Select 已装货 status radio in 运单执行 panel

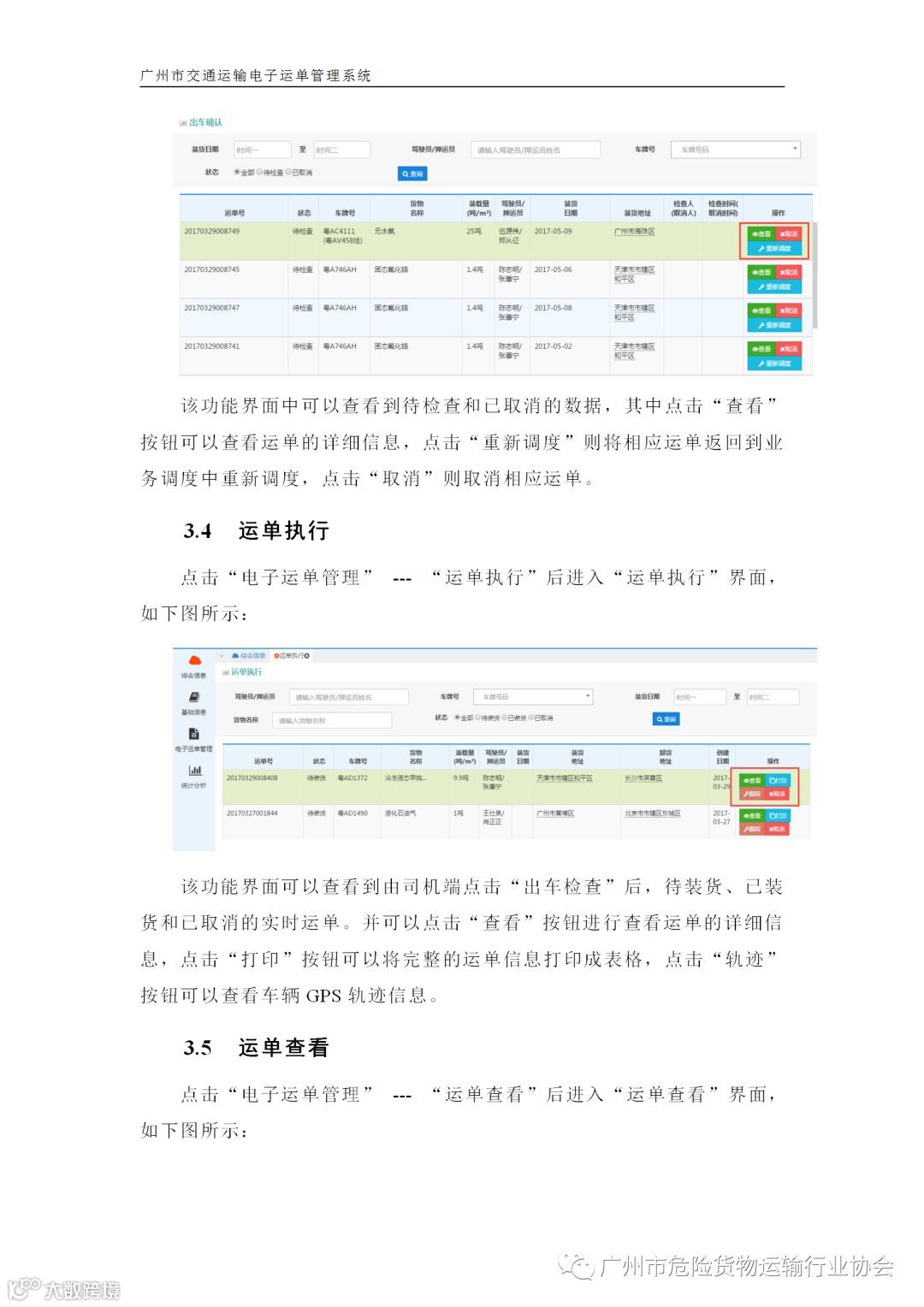pos(506,718)
